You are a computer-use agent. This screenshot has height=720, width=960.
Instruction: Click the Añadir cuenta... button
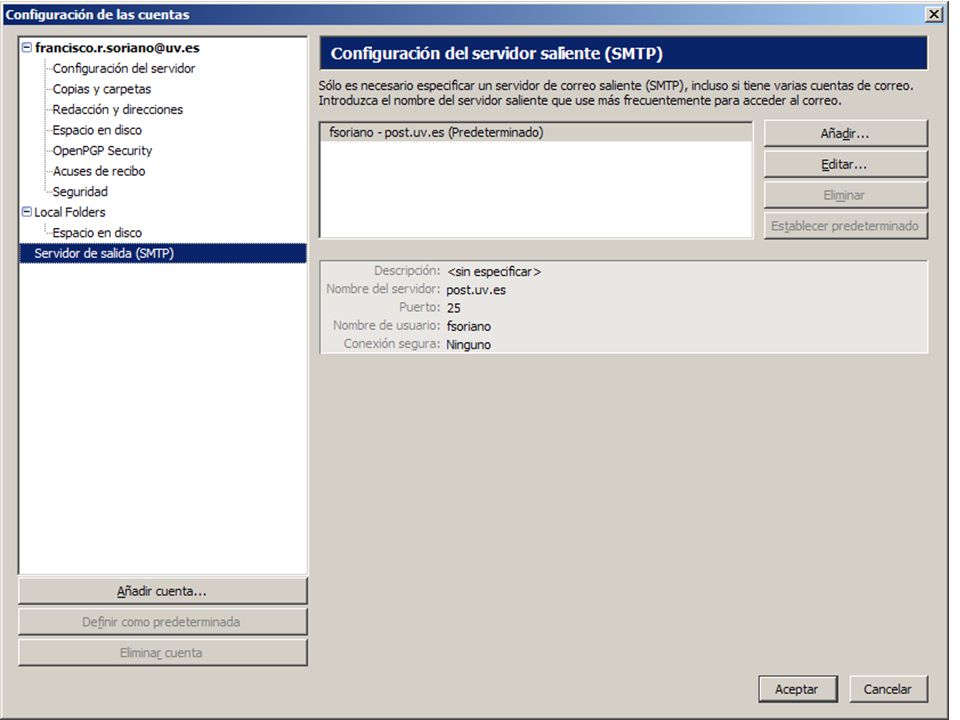point(163,591)
